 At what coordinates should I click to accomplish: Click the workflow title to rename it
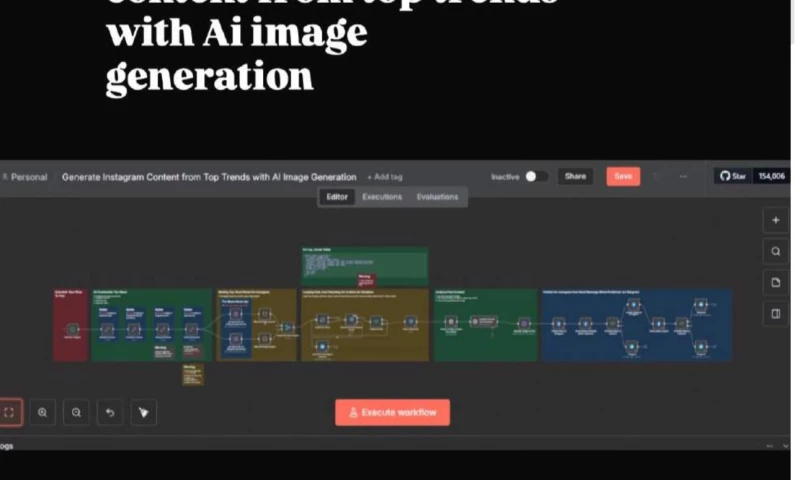pyautogui.click(x=209, y=177)
